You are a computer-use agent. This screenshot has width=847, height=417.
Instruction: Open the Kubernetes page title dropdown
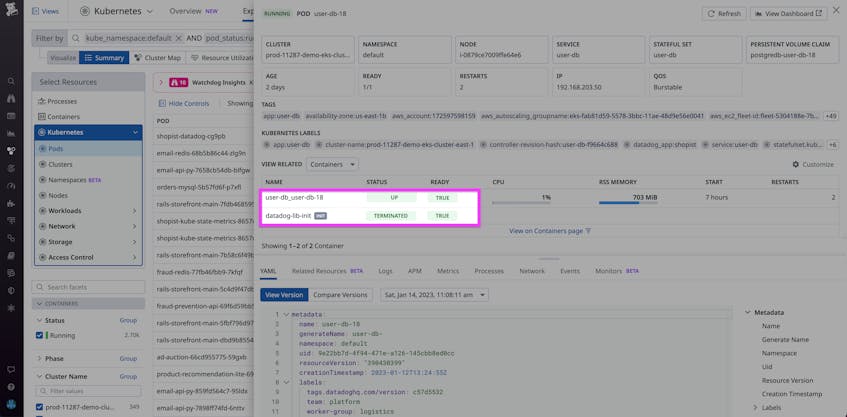pyautogui.click(x=116, y=11)
